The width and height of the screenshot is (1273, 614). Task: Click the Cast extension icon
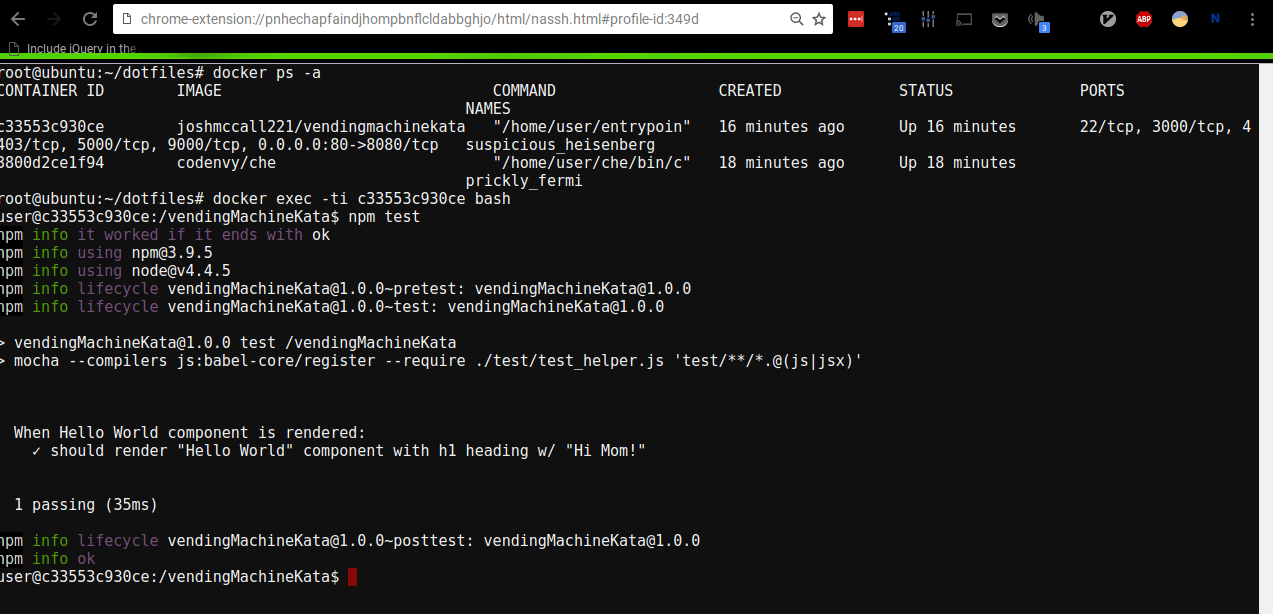point(963,19)
